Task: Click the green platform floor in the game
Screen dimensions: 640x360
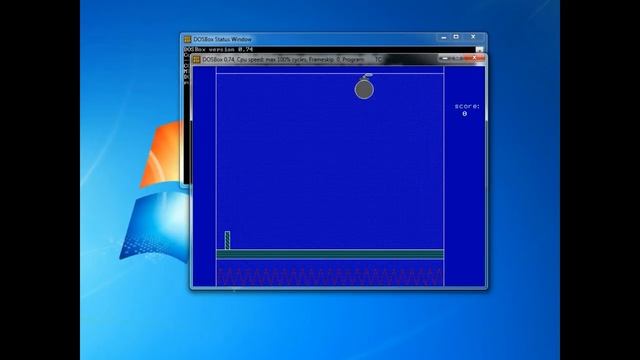Action: point(330,254)
